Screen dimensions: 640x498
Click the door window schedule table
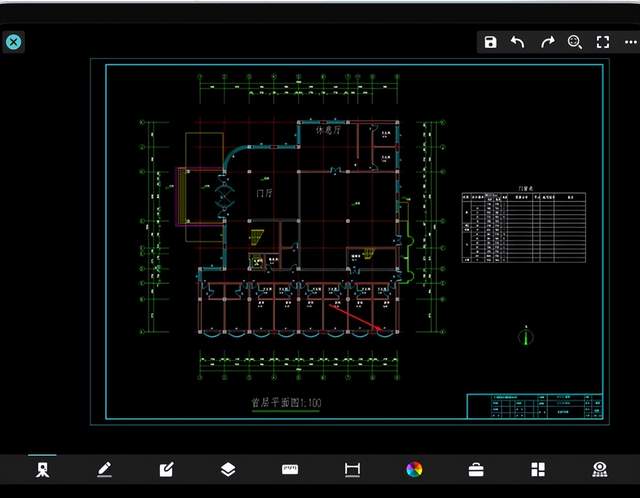click(x=524, y=227)
